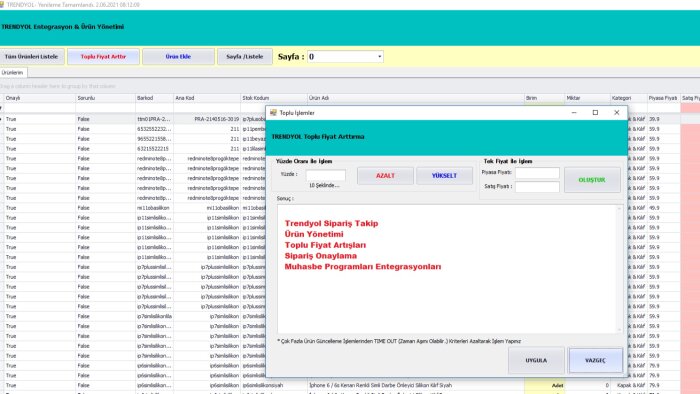Click the Onaylı filter row cell
700x394 pixels.
click(39, 108)
